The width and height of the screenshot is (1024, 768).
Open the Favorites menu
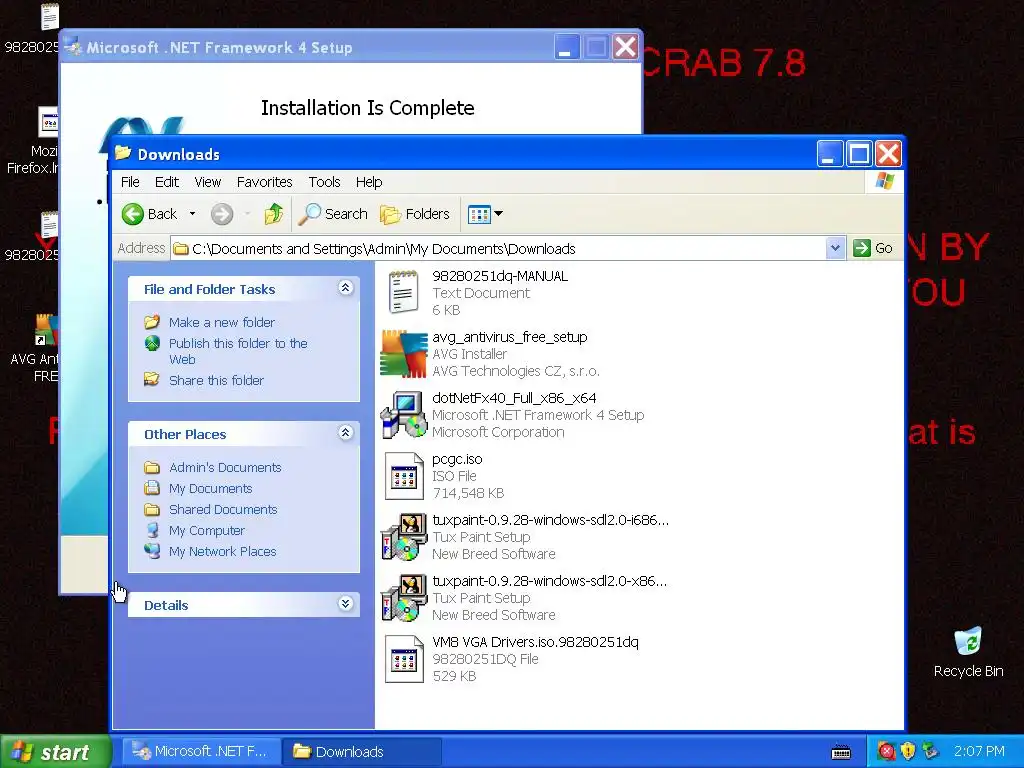point(264,182)
